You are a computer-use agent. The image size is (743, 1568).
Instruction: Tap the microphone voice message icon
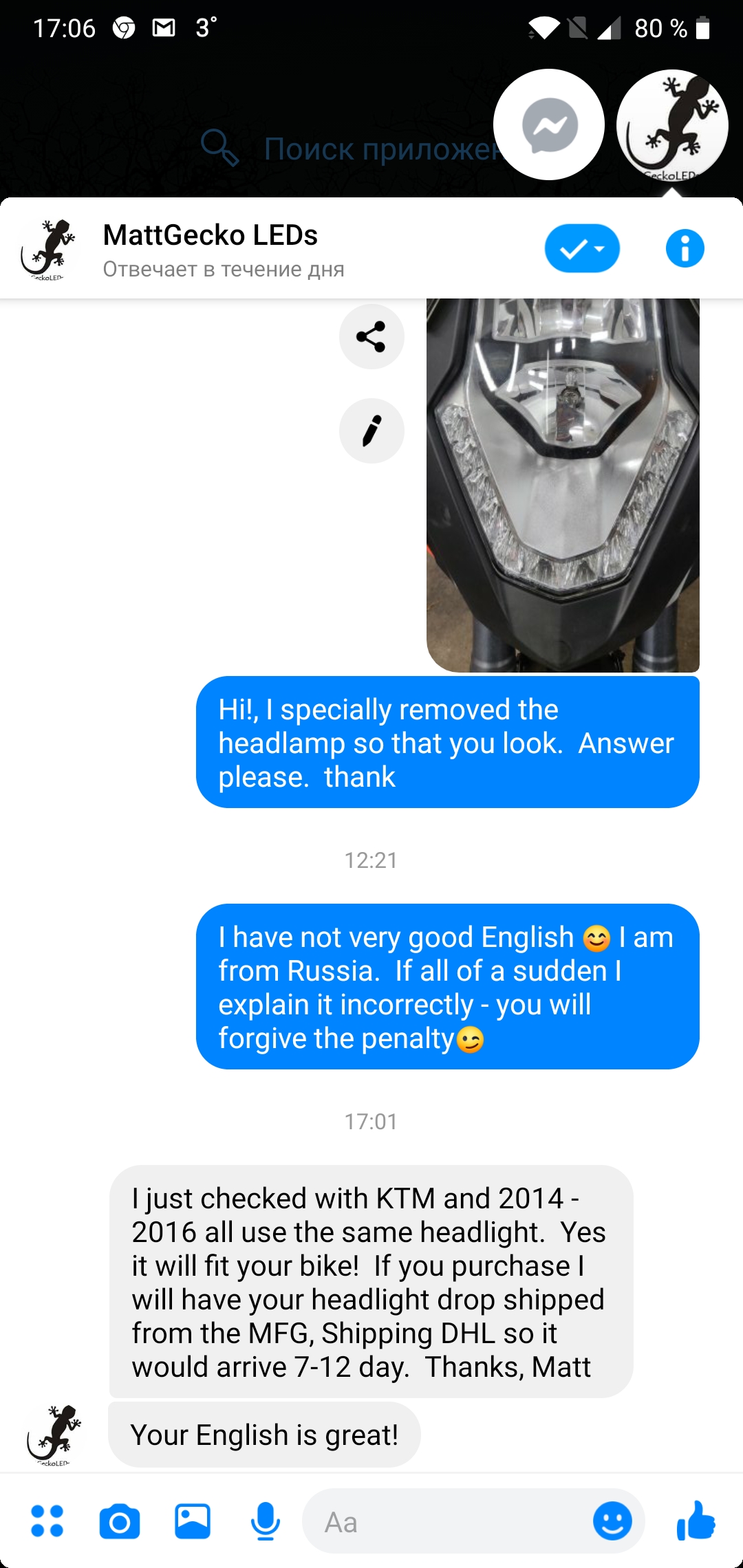(266, 1521)
